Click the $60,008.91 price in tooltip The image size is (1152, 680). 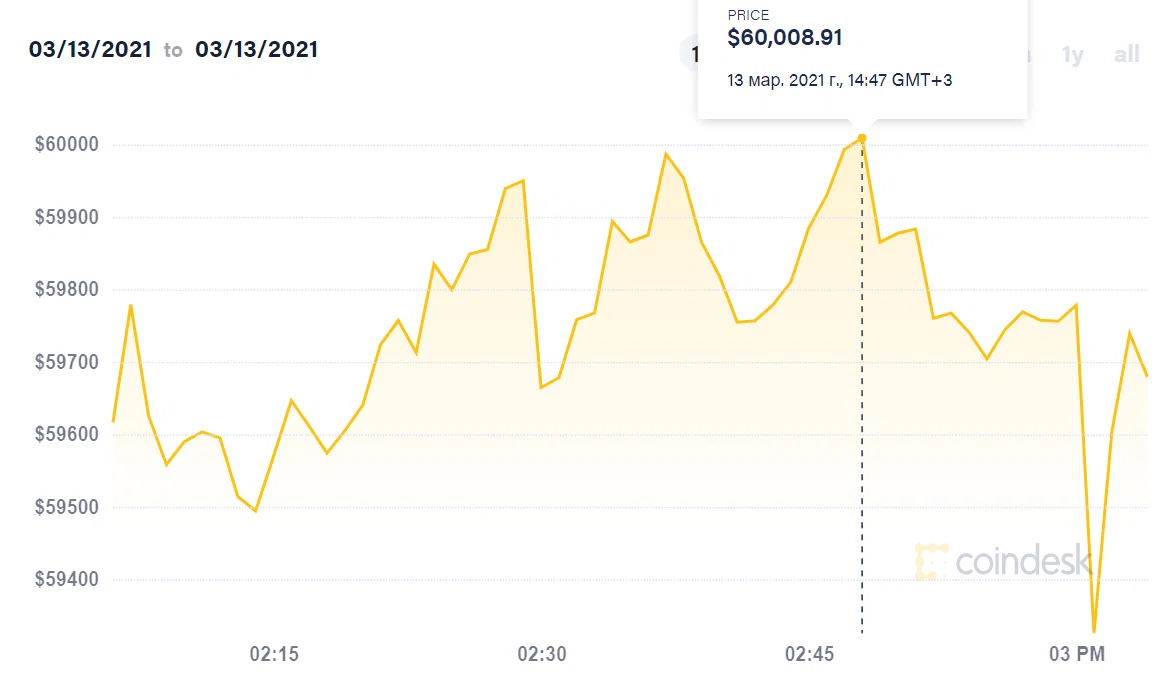(785, 38)
